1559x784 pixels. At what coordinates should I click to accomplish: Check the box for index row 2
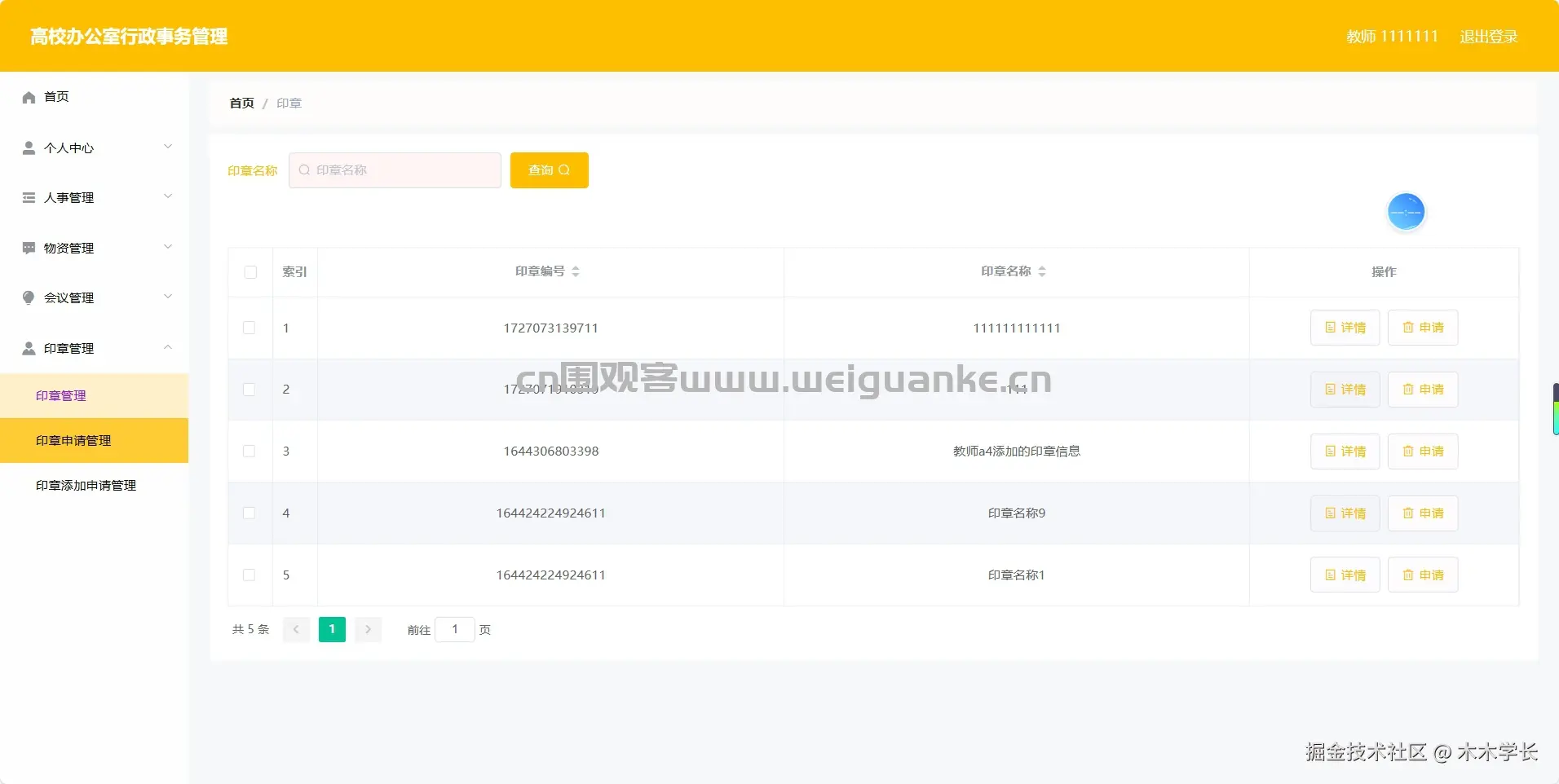pos(250,390)
